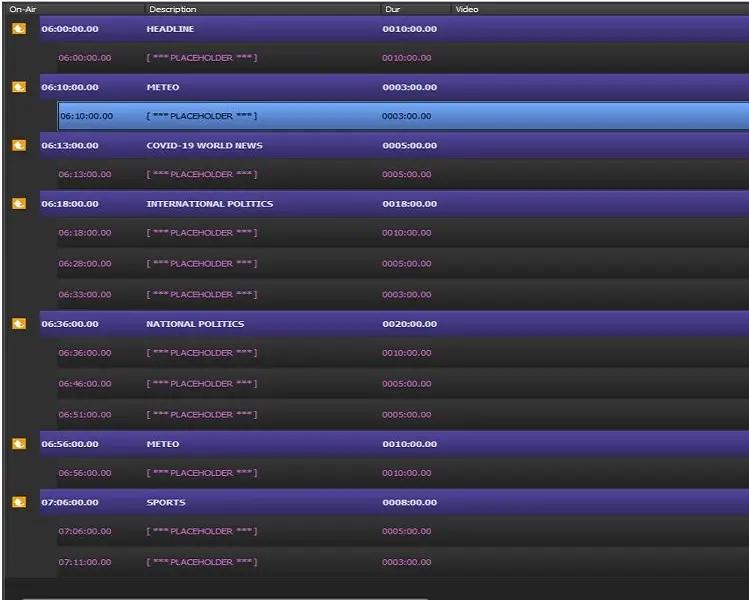The height and width of the screenshot is (600, 749).
Task: Click the SPORTS block icon
Action: click(x=19, y=502)
